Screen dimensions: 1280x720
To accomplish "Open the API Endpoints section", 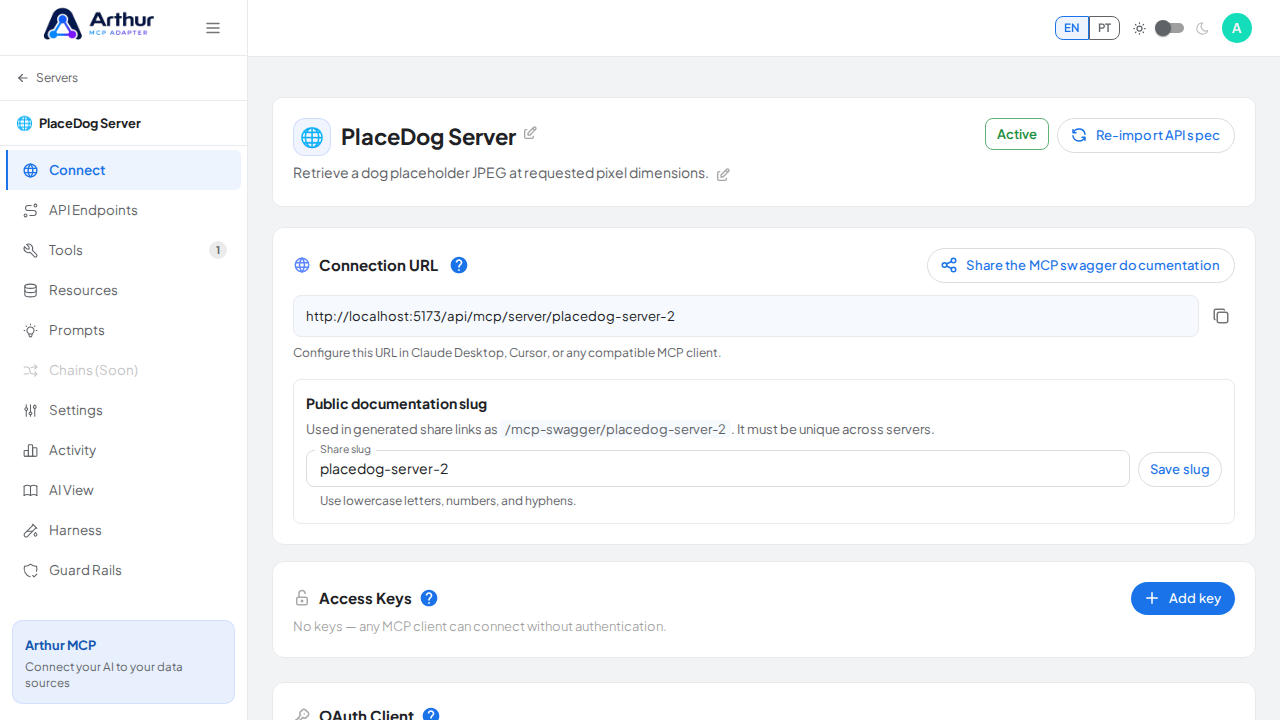I will (x=124, y=210).
